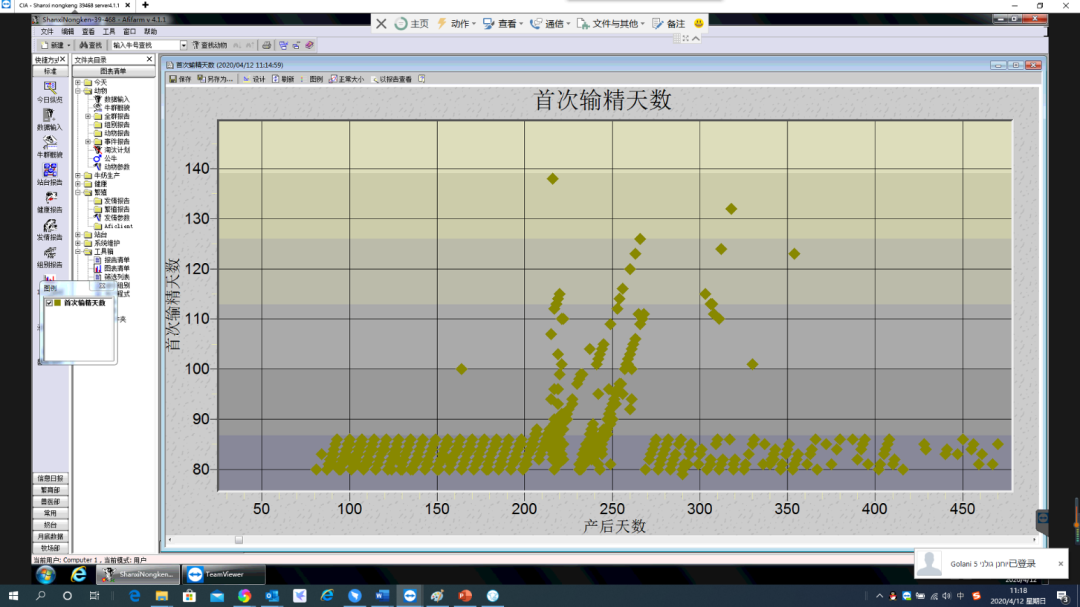Open the 工具 menu
Viewport: 1080px width, 607px height.
pyautogui.click(x=109, y=32)
